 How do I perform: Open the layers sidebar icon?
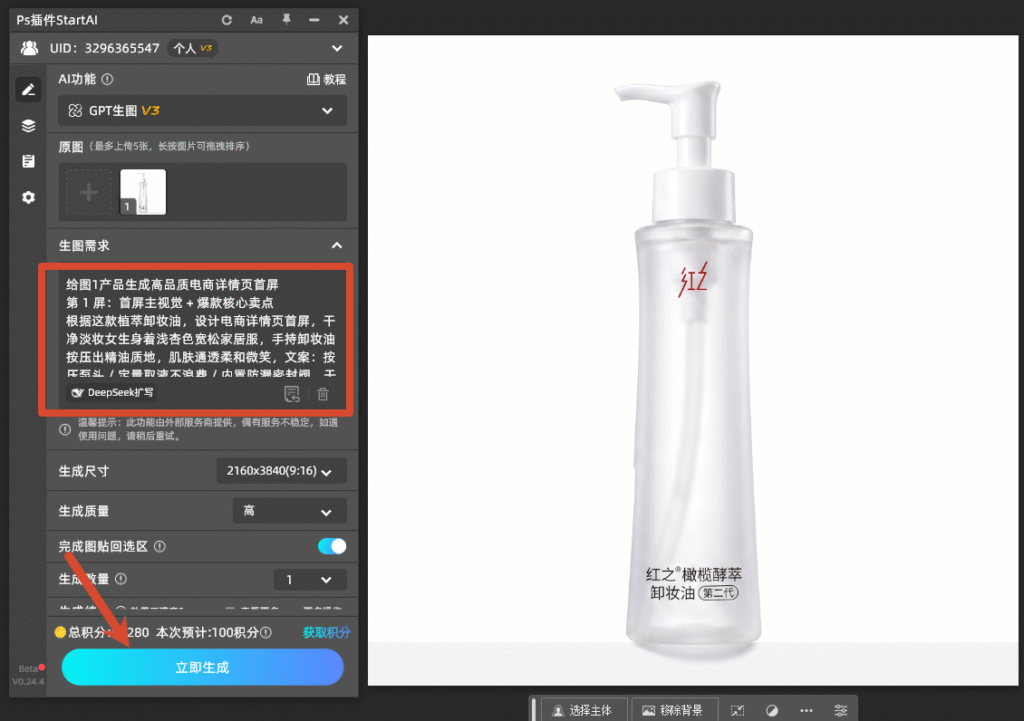[28, 125]
